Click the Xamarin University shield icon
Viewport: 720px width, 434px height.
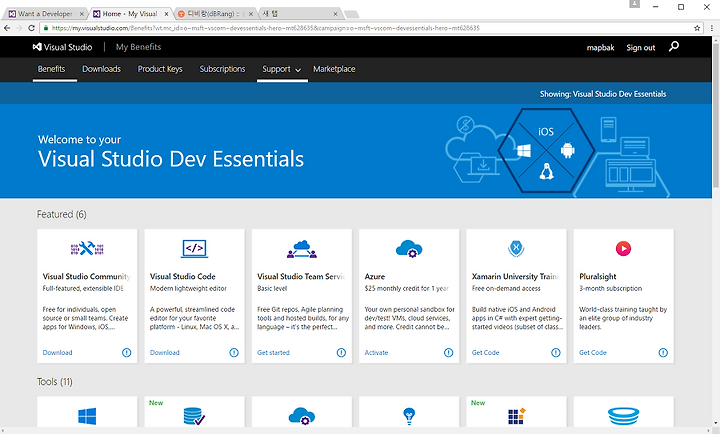point(516,248)
